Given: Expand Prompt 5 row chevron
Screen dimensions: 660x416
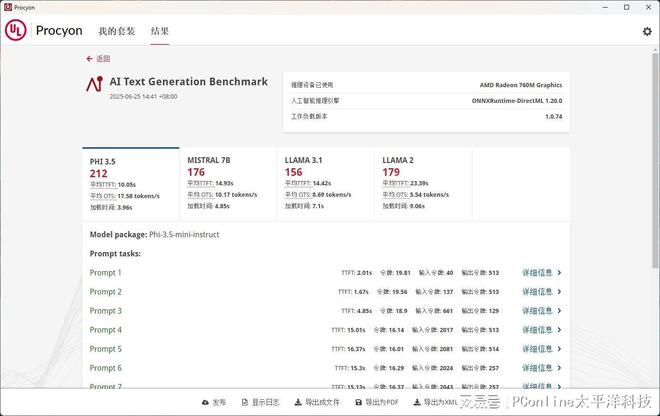Looking at the screenshot, I should point(559,349).
